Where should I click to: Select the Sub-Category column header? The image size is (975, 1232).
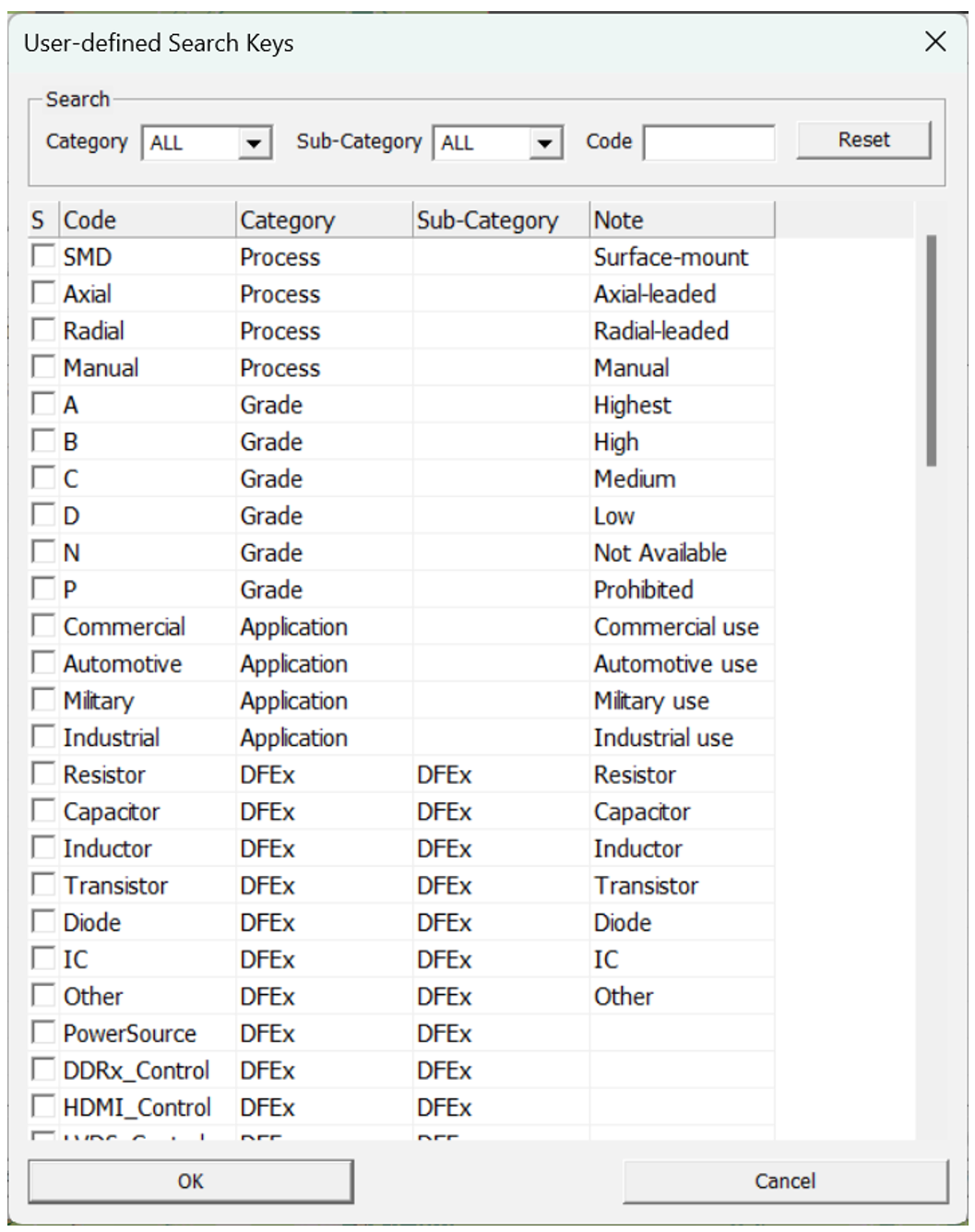point(500,220)
